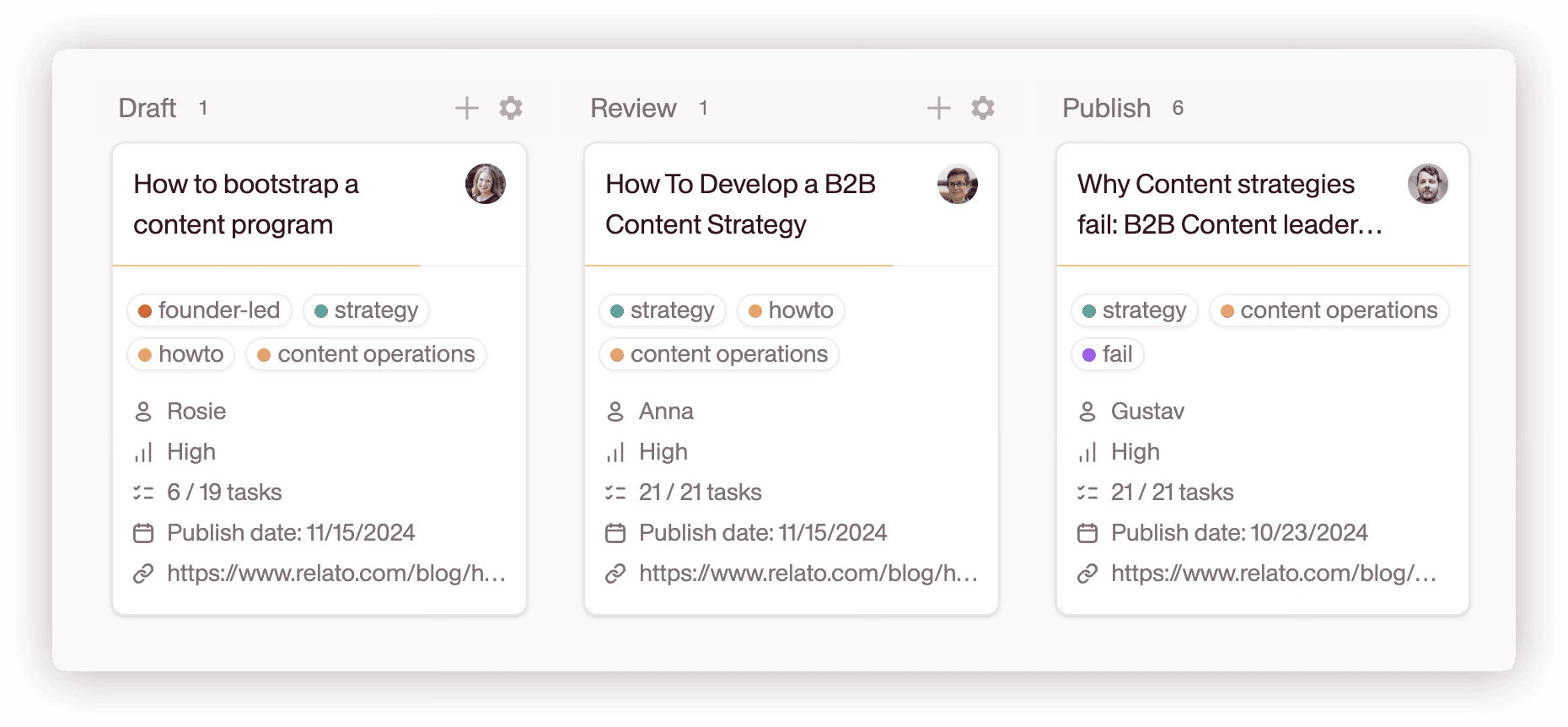Viewport: 1568px width, 727px height.
Task: Open Draft column settings gear
Action: pyautogui.click(x=511, y=108)
